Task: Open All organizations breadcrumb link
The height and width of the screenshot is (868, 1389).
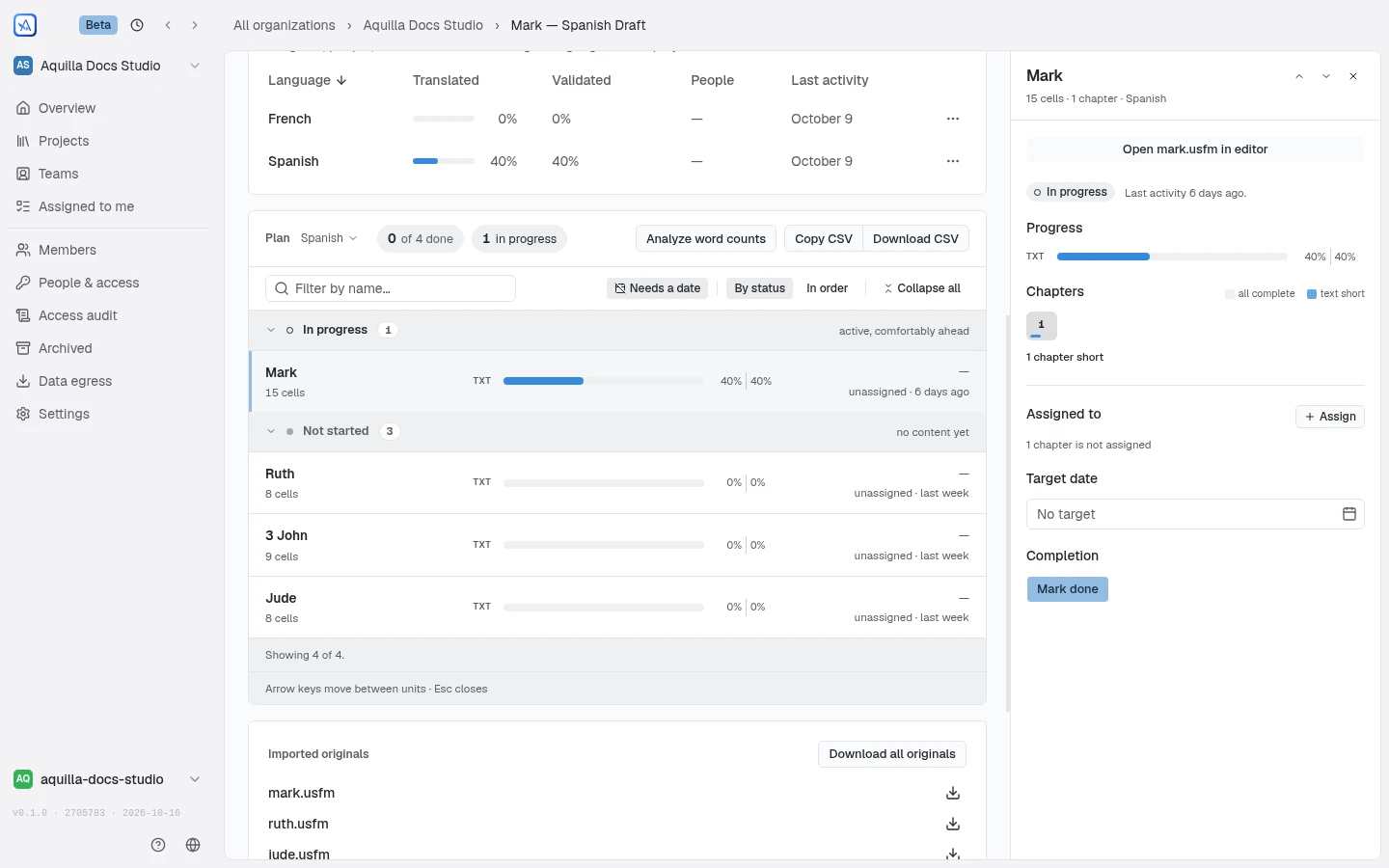Action: [x=285, y=25]
